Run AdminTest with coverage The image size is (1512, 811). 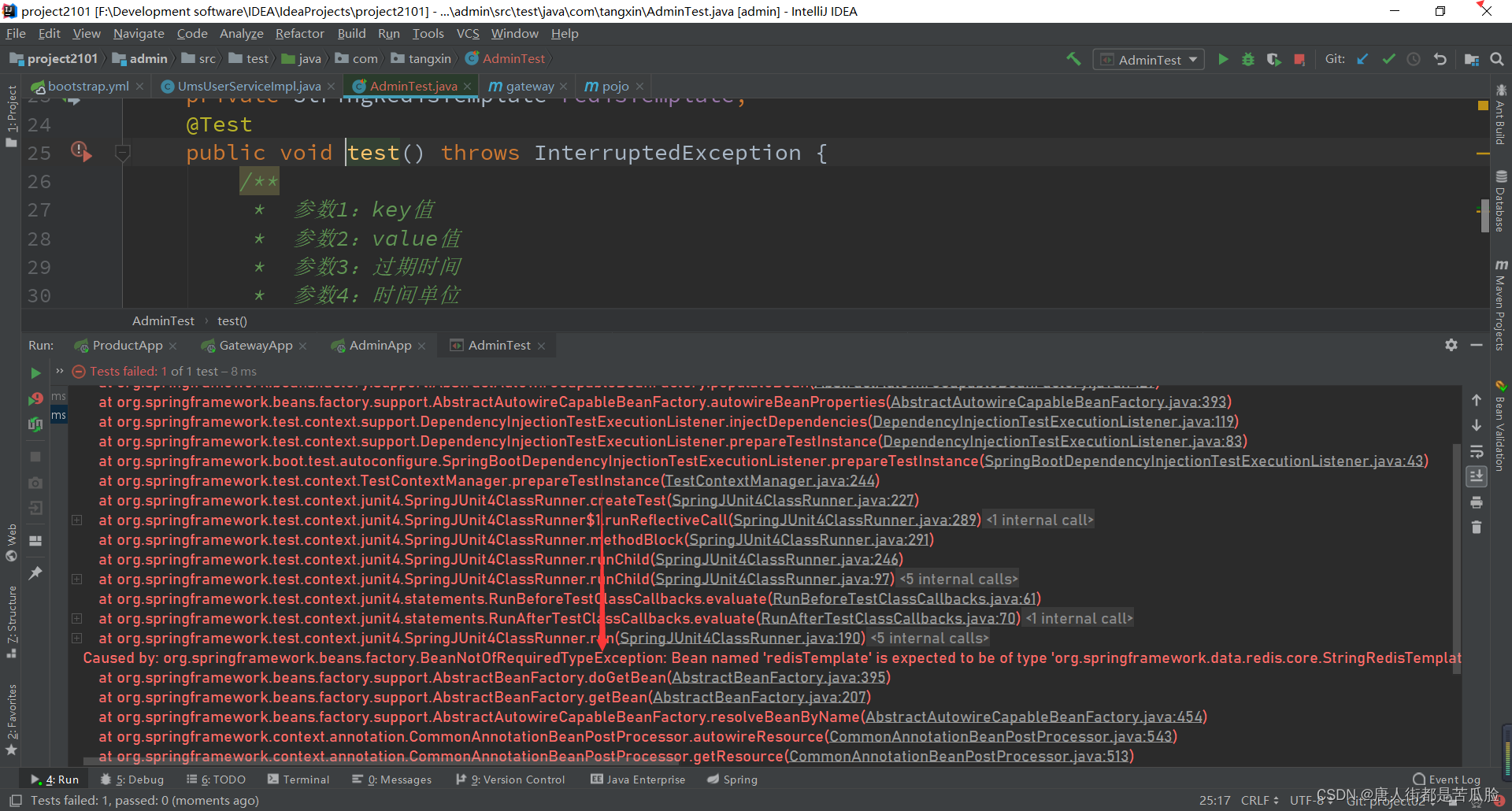click(x=1273, y=59)
